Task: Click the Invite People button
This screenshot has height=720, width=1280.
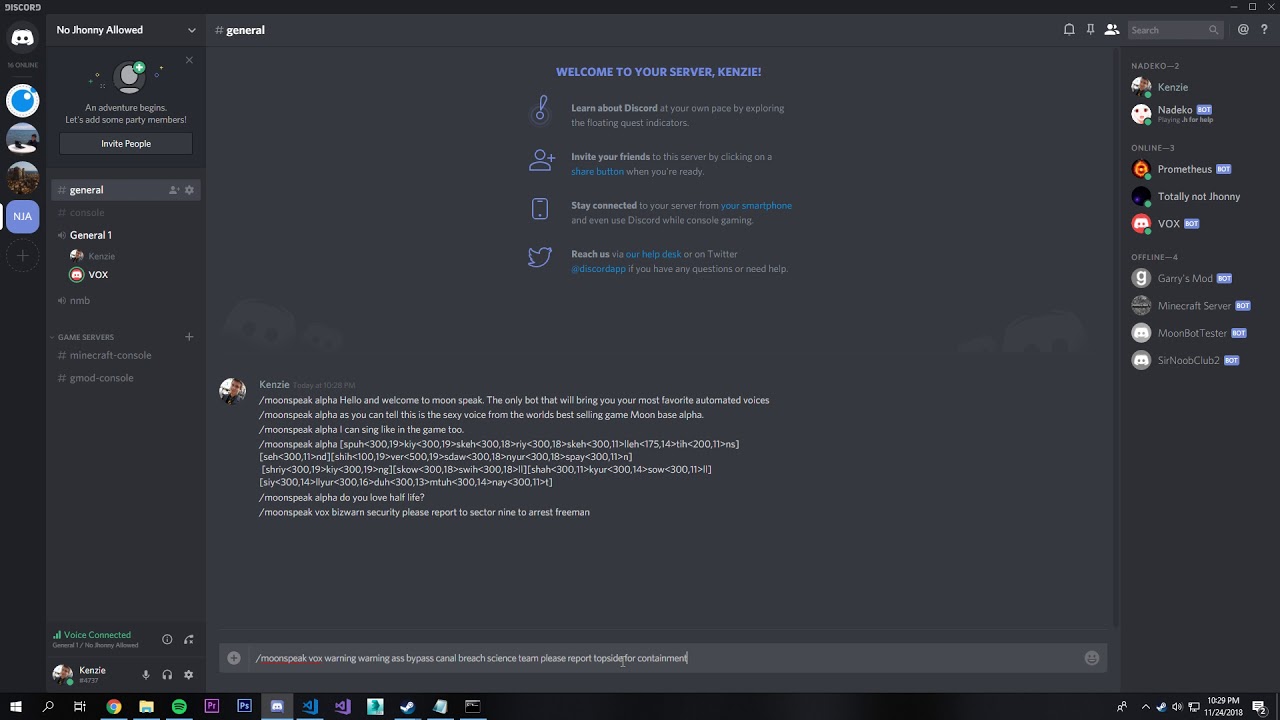Action: [126, 144]
